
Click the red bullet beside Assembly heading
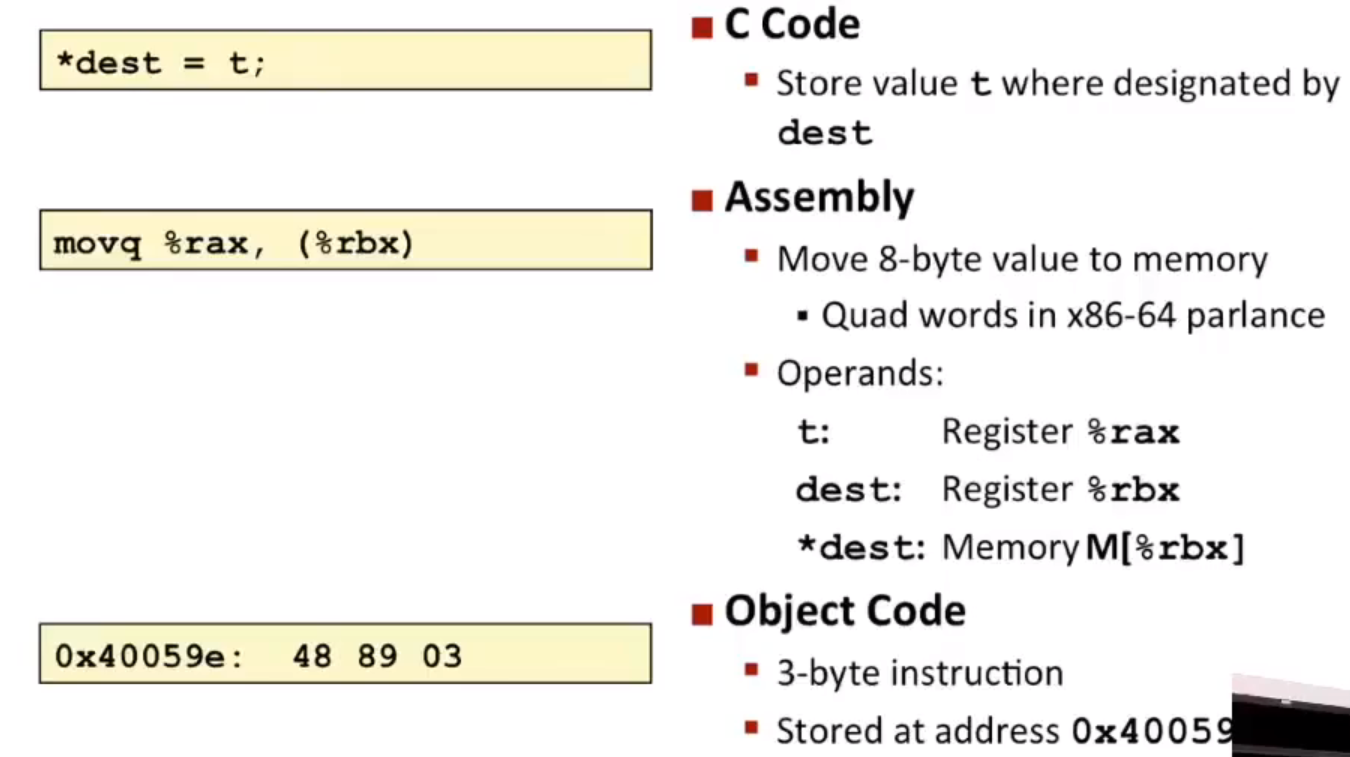[x=701, y=199]
